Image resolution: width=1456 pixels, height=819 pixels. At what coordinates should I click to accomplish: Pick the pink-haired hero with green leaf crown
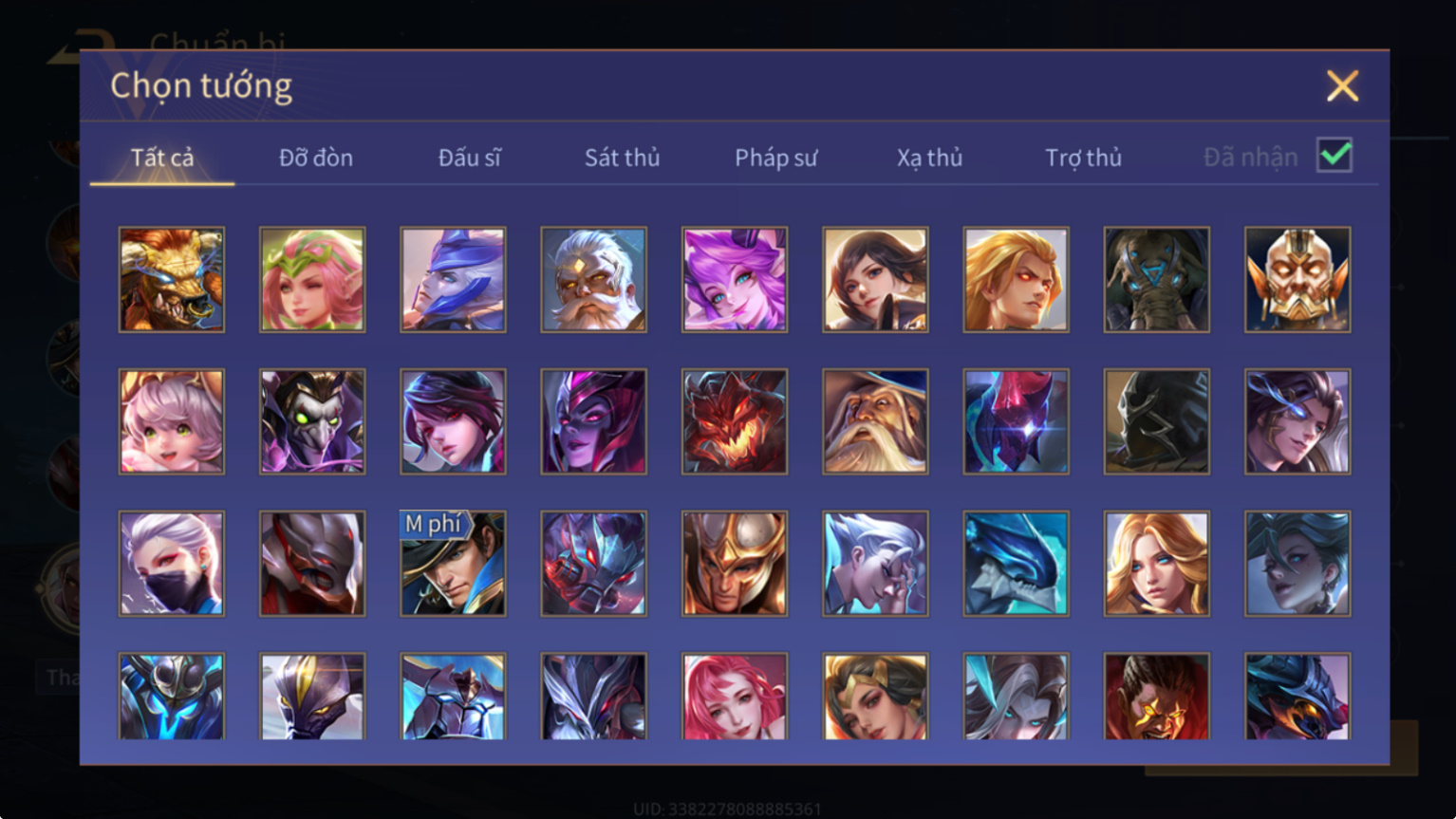[312, 279]
